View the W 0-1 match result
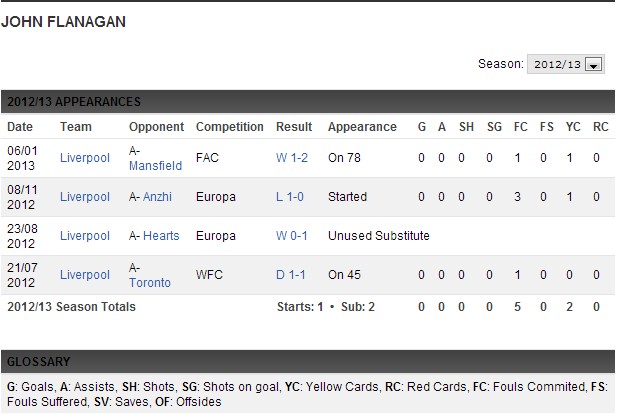 pos(292,236)
